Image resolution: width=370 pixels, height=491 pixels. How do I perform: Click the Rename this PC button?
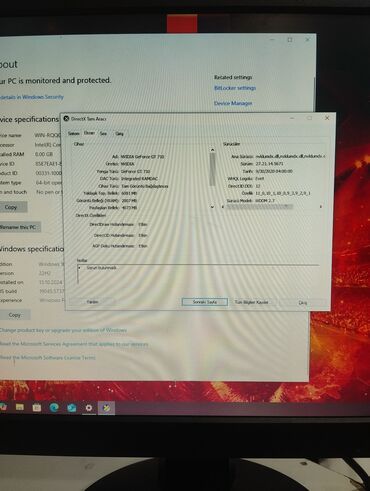18,227
